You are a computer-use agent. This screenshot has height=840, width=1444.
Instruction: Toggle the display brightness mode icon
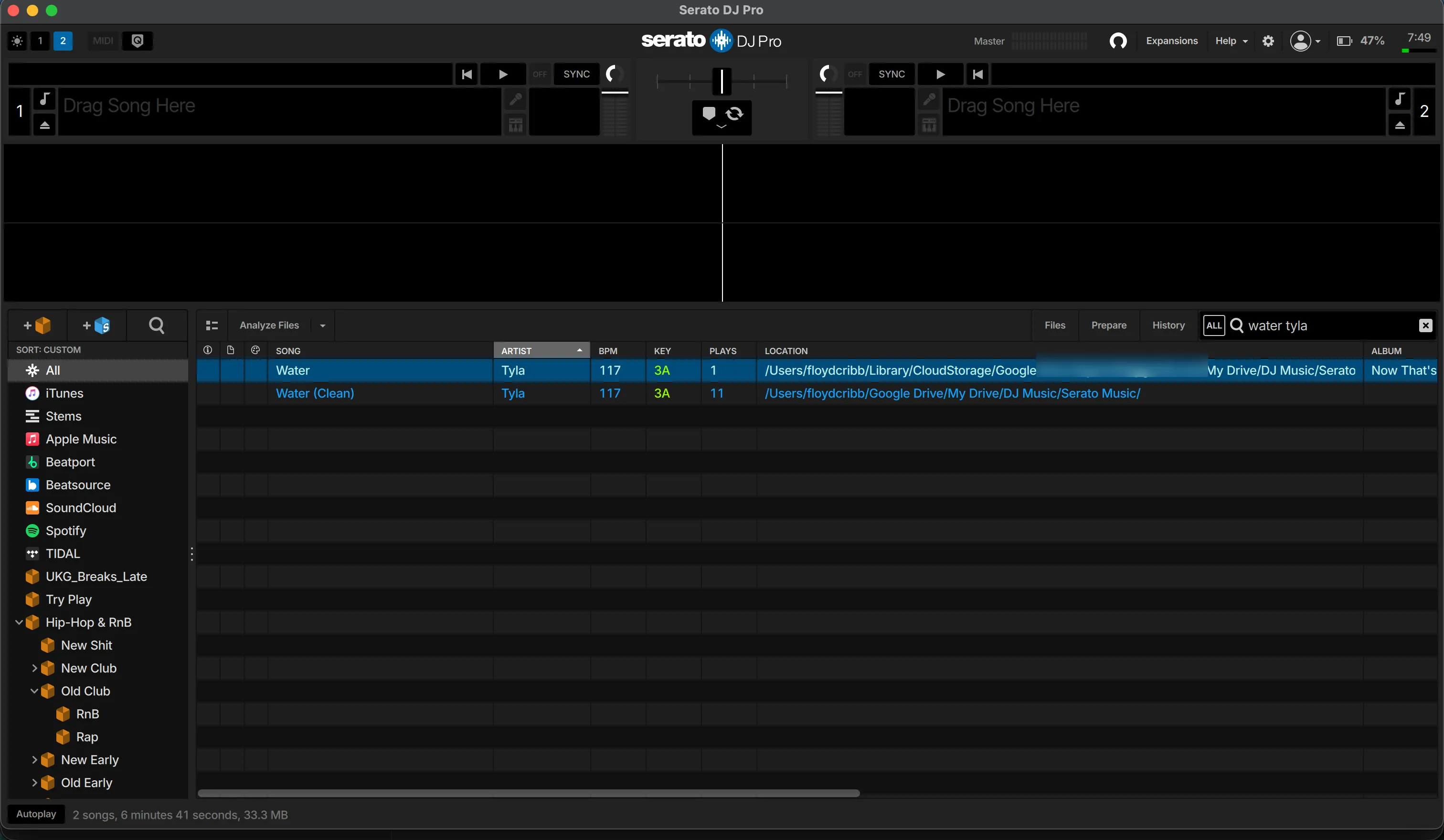[x=17, y=41]
